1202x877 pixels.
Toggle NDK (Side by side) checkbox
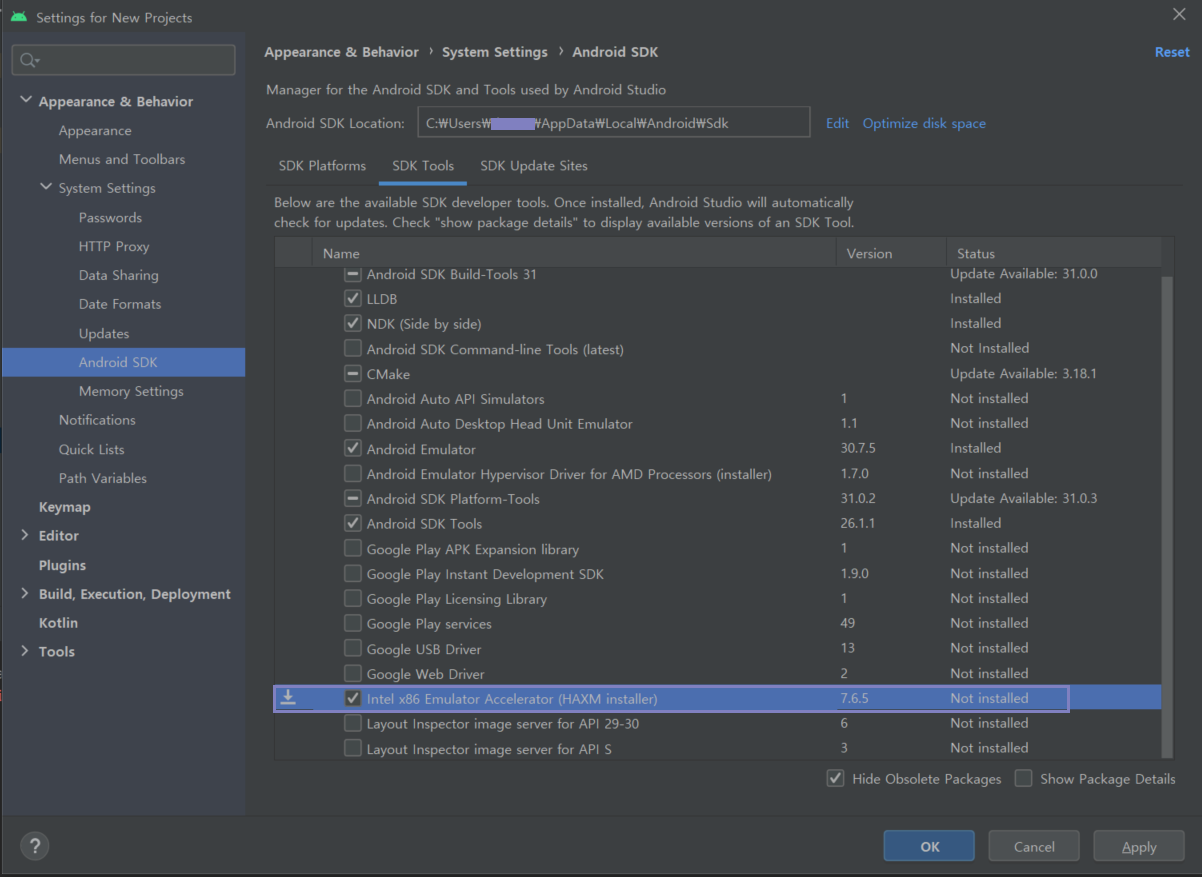coord(352,323)
